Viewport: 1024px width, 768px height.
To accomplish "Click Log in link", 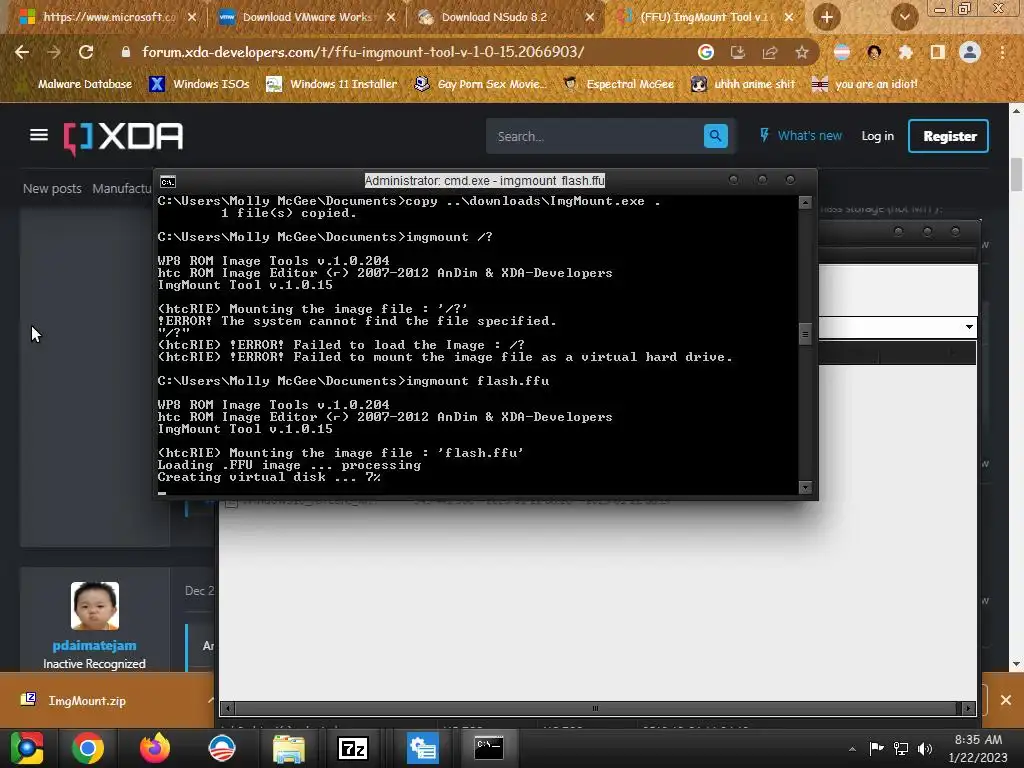I will tap(877, 136).
